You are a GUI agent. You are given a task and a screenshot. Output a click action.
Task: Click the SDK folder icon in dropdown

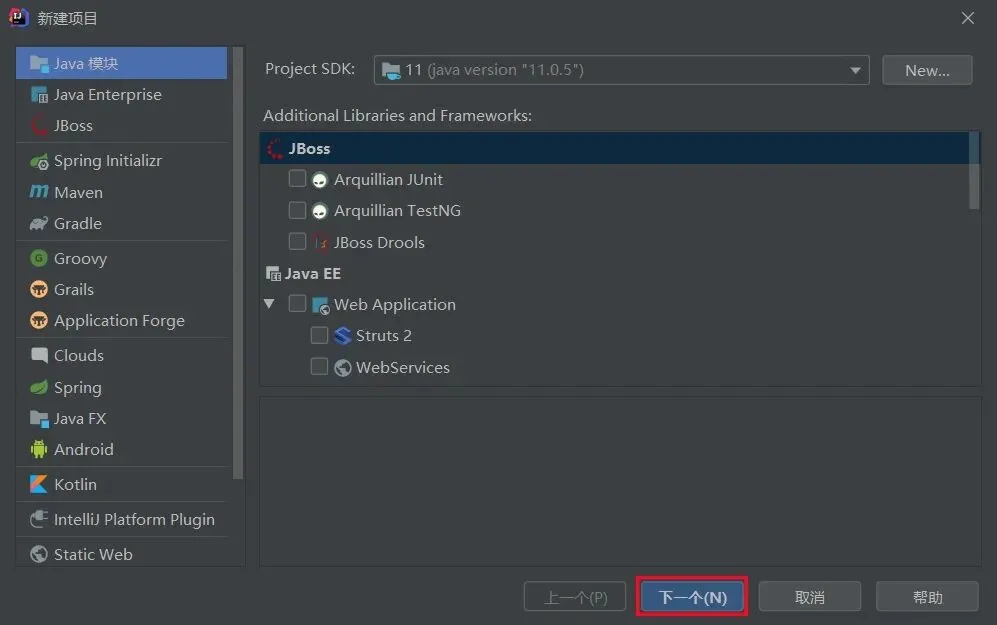pyautogui.click(x=390, y=71)
